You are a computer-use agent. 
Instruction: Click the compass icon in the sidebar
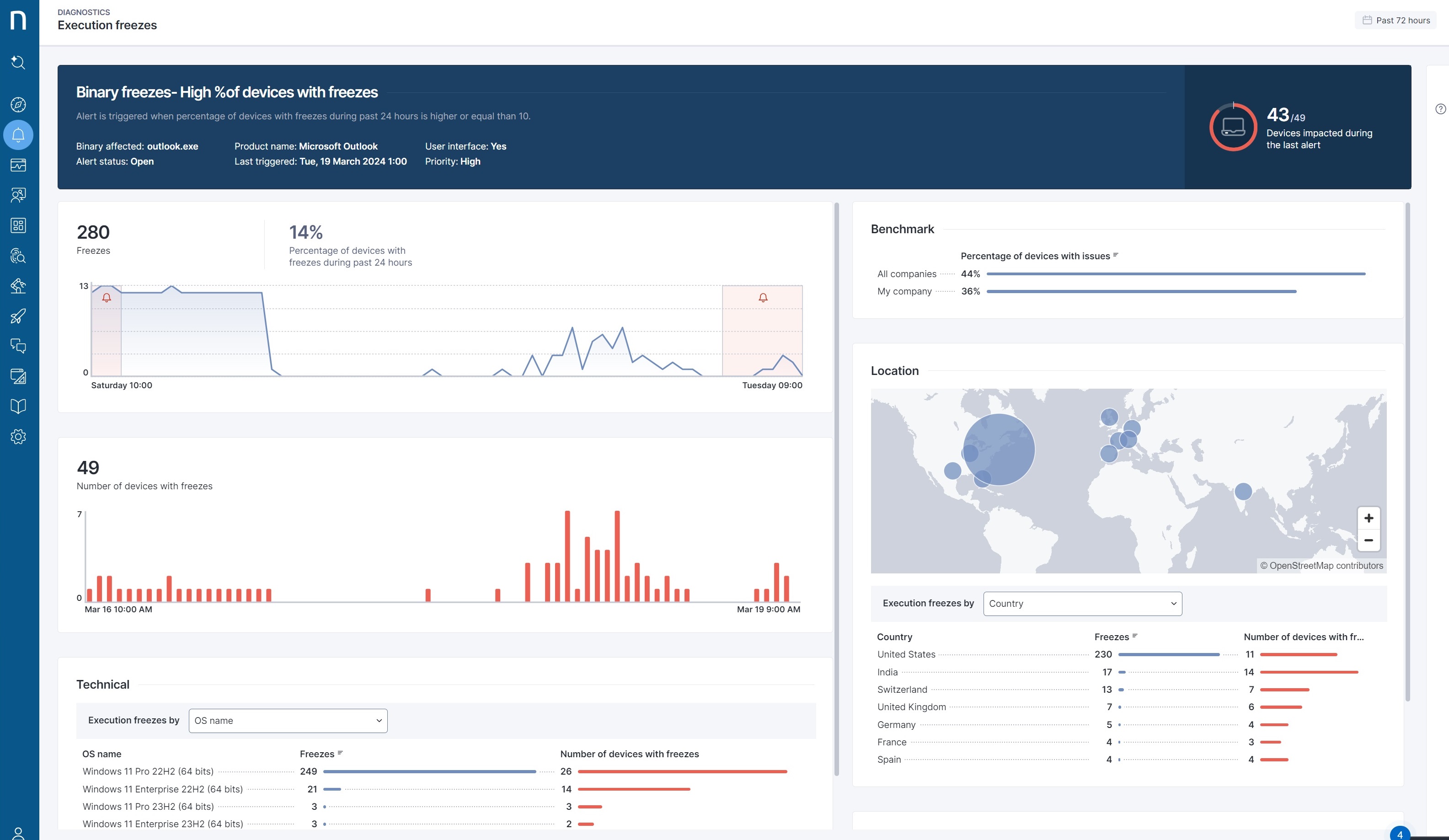click(x=18, y=105)
